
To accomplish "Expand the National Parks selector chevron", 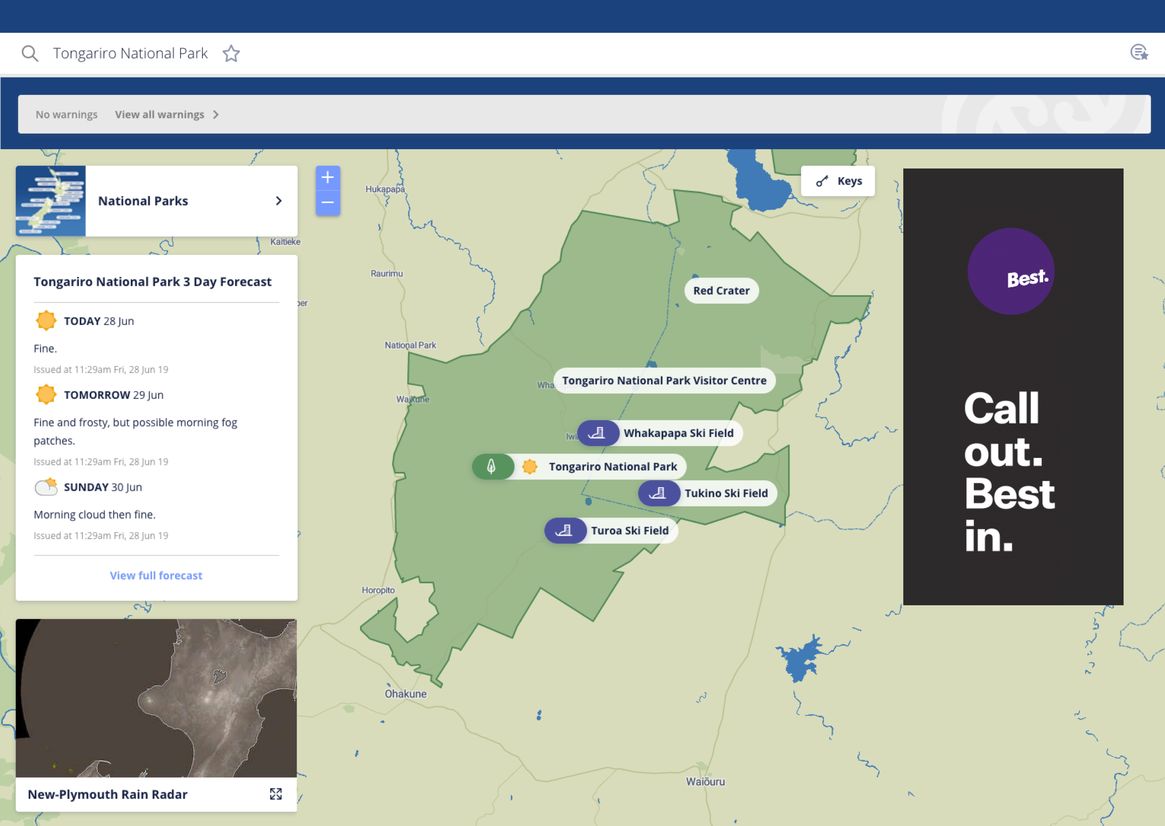I will 278,201.
